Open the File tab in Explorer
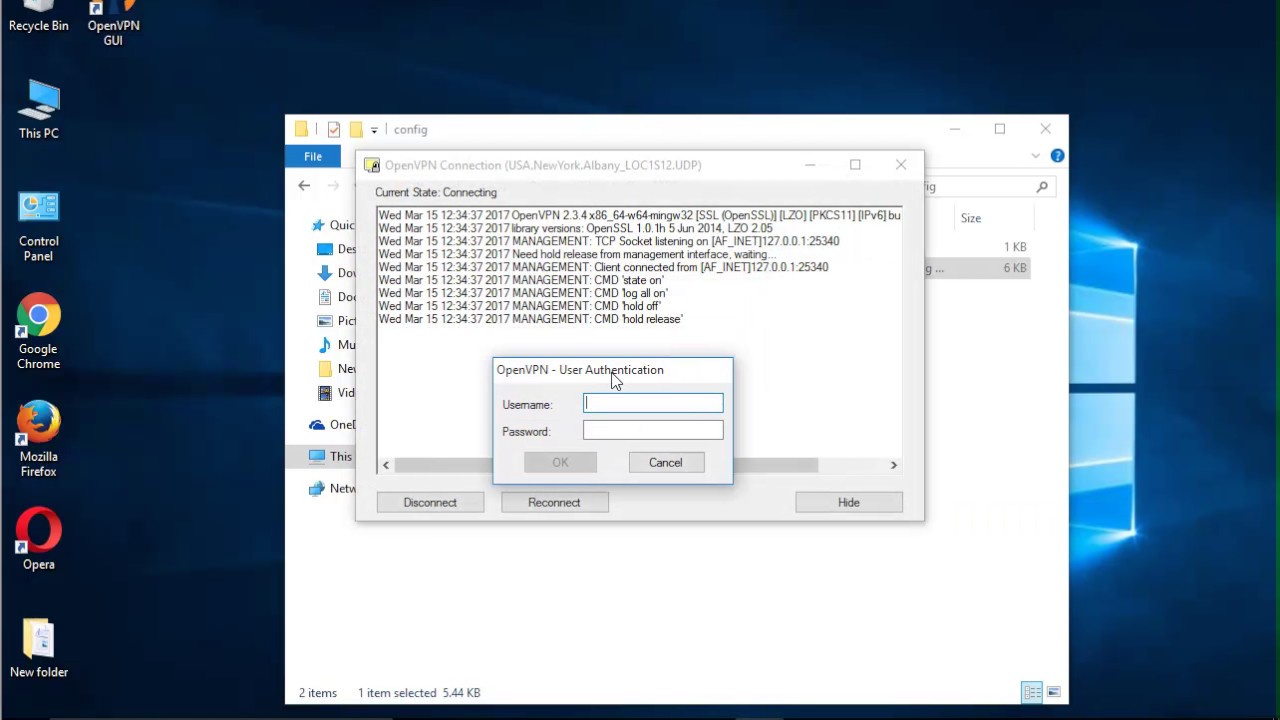The width and height of the screenshot is (1280, 720). pos(313,156)
